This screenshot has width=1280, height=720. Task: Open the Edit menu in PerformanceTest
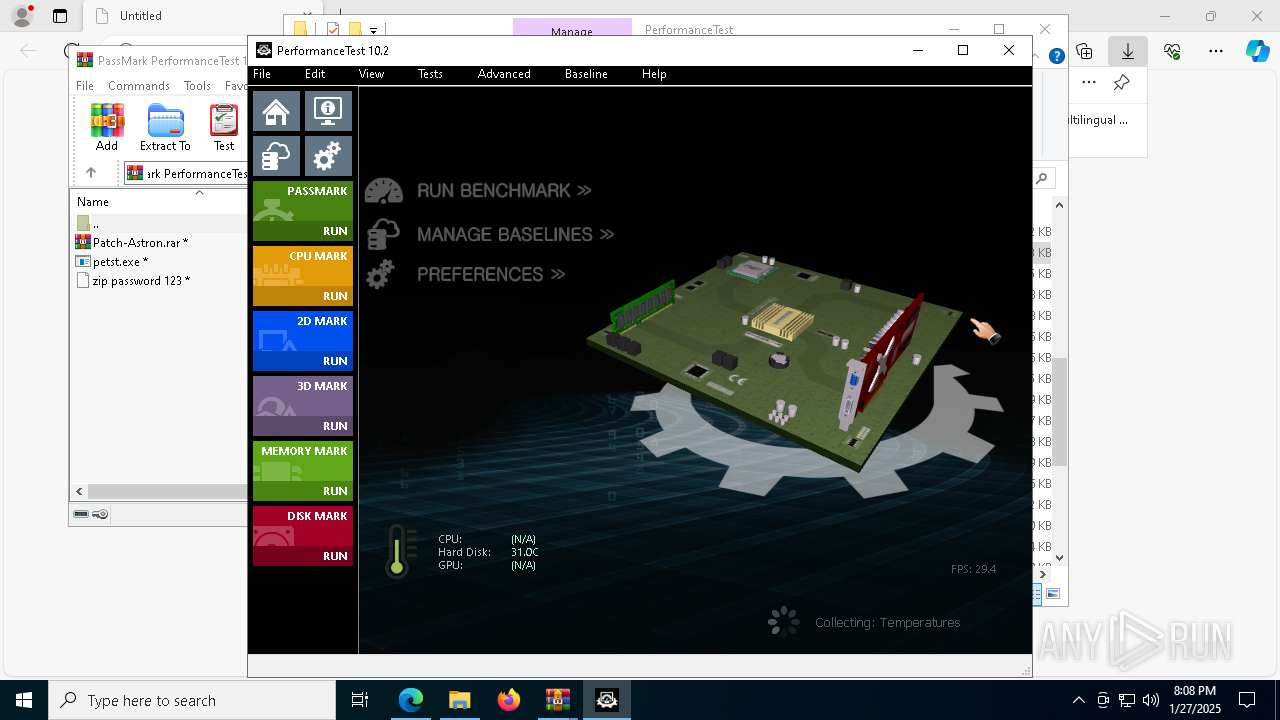pos(315,74)
